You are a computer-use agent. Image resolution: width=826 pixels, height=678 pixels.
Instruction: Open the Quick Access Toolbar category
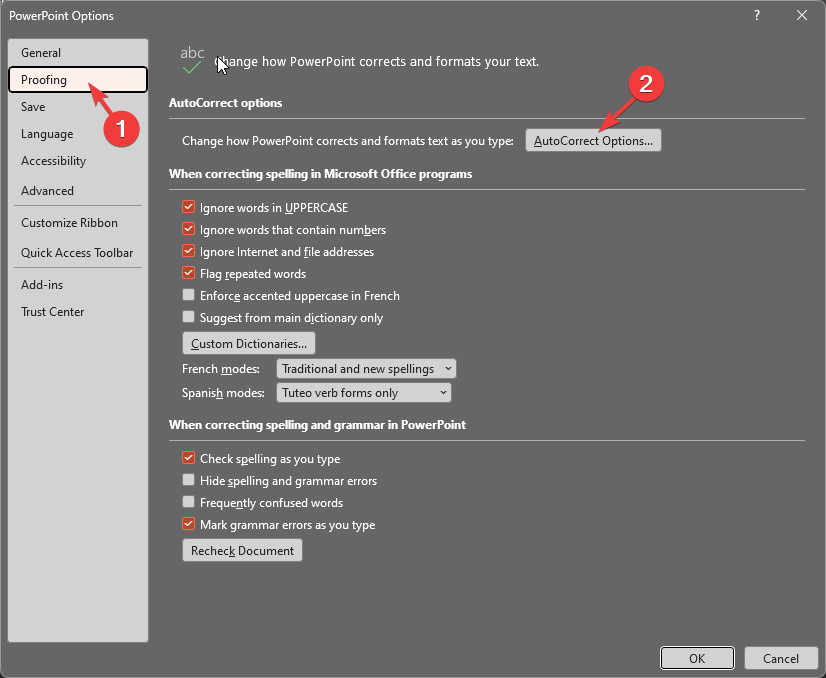pyautogui.click(x=78, y=253)
